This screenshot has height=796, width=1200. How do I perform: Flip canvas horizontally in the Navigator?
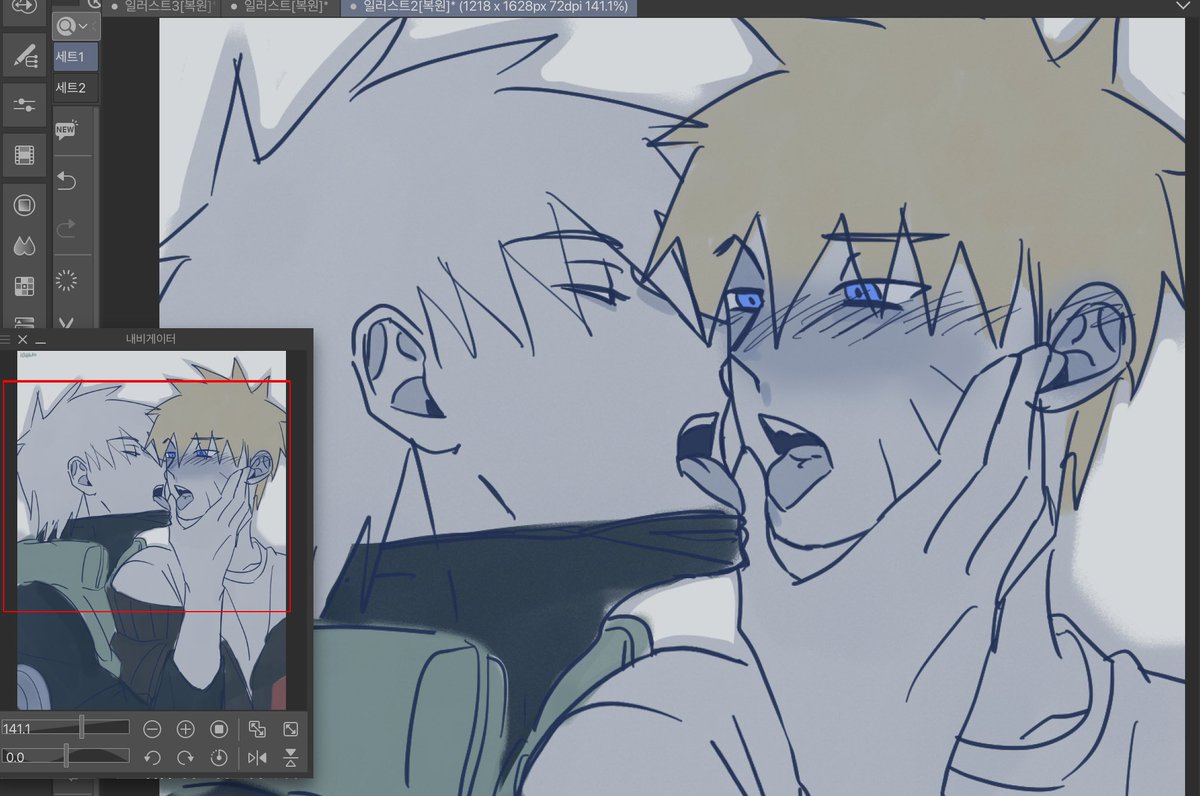pos(257,757)
